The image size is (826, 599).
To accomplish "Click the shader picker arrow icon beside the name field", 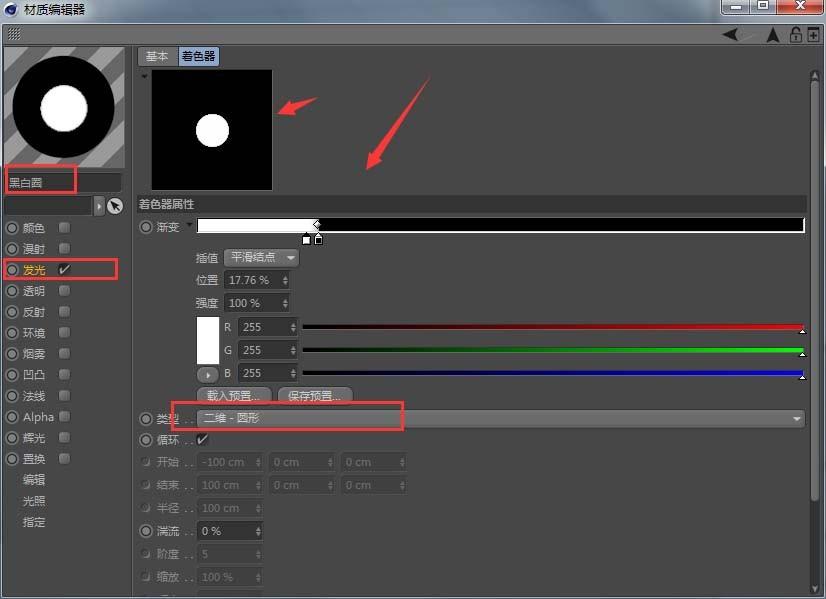I will click(x=100, y=205).
